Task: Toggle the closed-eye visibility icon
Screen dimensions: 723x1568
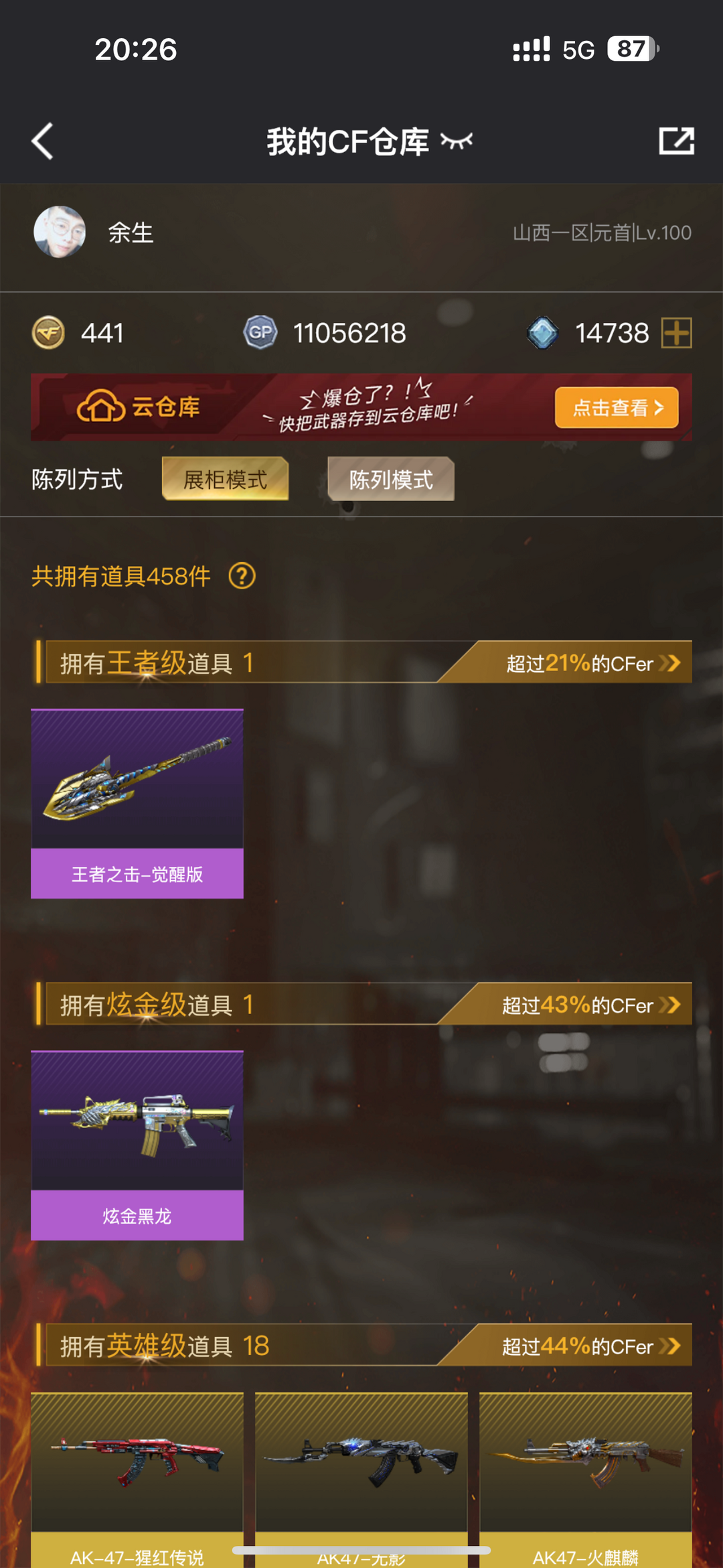Action: 457,141
